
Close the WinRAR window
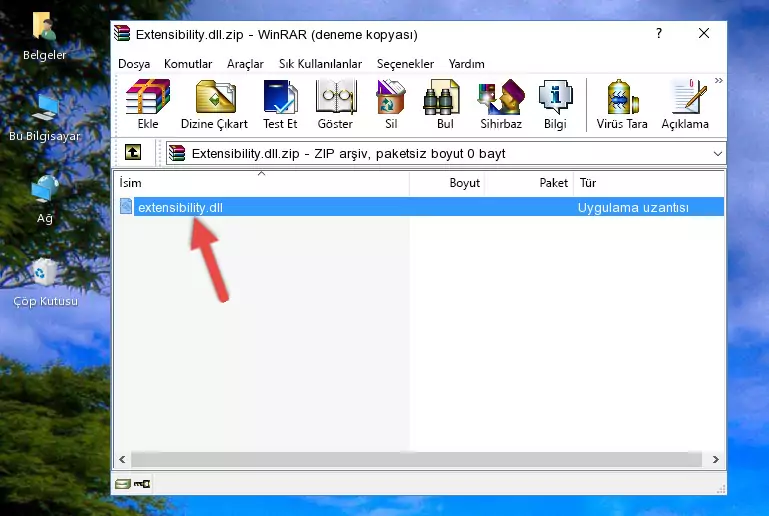tap(704, 33)
